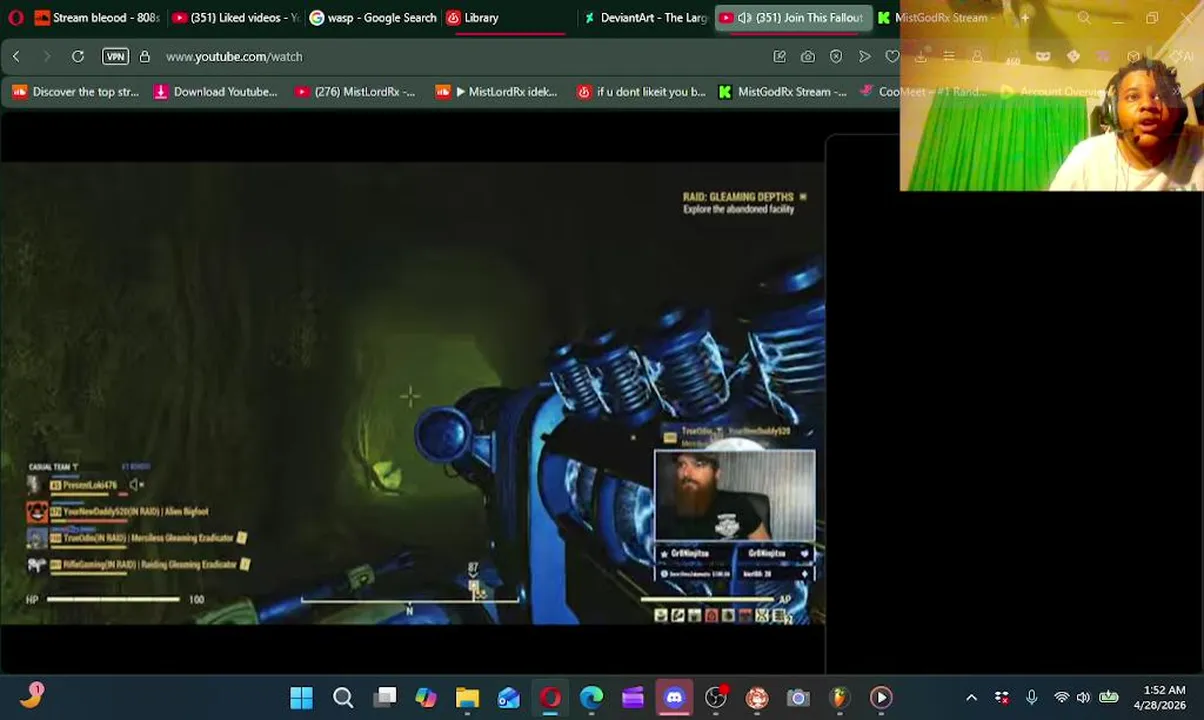Open Windows taskbar Search
The width and height of the screenshot is (1204, 720).
[x=343, y=697]
